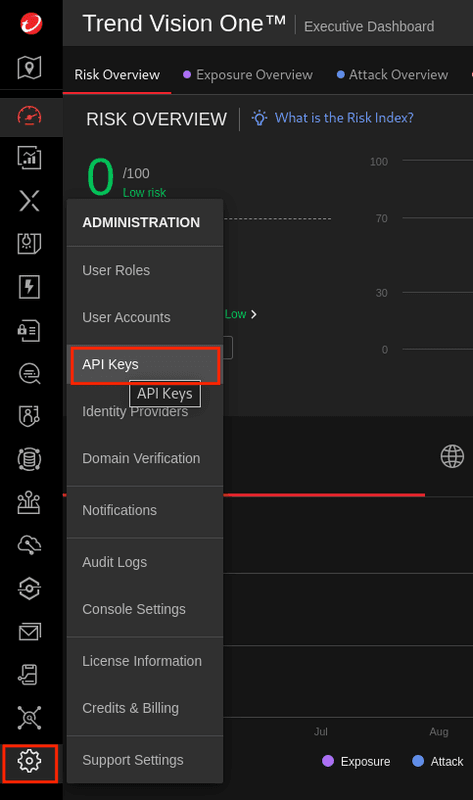Select License Information menu entry
The height and width of the screenshot is (800, 473).
click(x=145, y=661)
